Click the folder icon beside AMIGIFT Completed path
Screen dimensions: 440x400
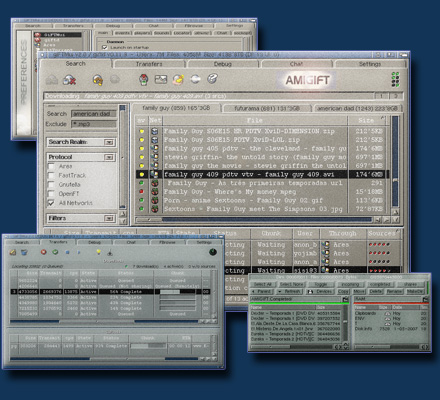(346, 299)
